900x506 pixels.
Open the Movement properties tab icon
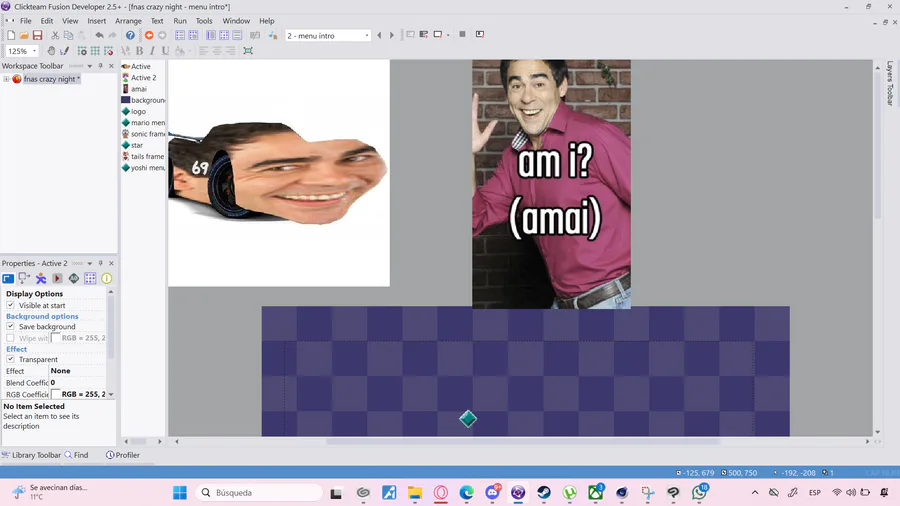coord(41,279)
